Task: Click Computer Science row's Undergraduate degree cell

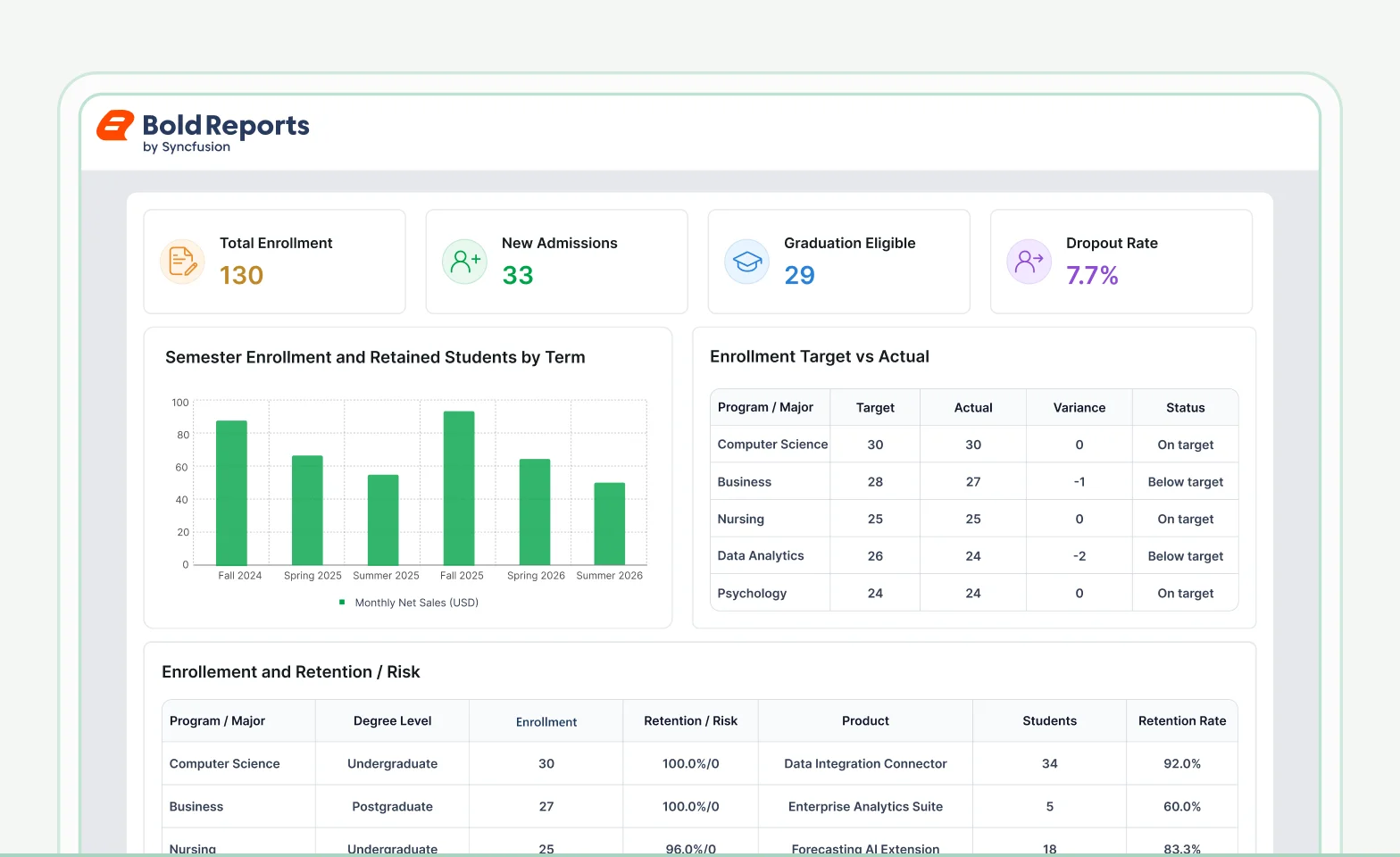Action: [x=392, y=763]
